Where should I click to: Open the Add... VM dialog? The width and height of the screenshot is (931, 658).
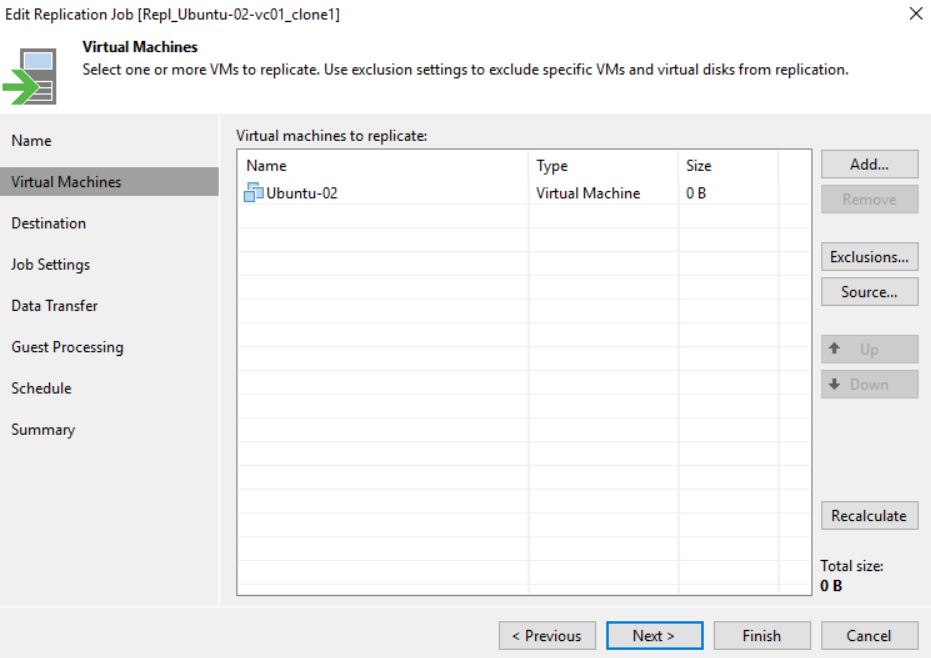tap(869, 164)
